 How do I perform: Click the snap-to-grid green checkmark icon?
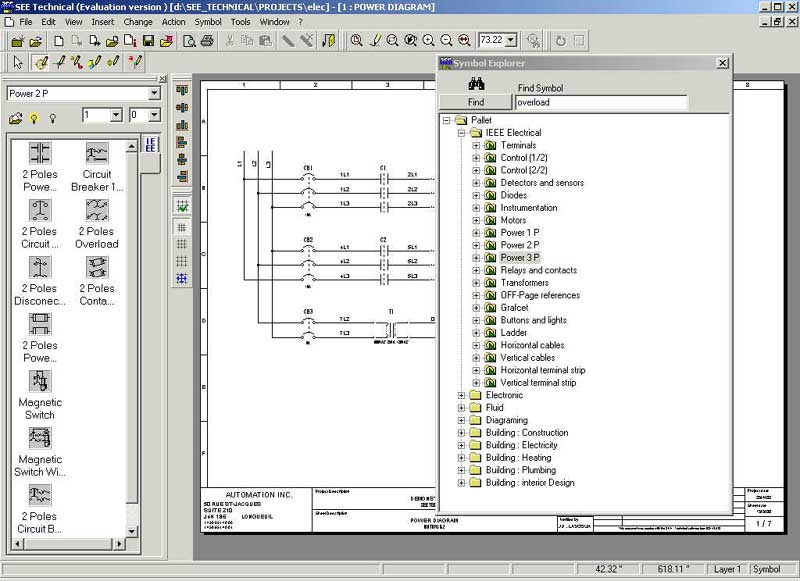click(x=182, y=206)
